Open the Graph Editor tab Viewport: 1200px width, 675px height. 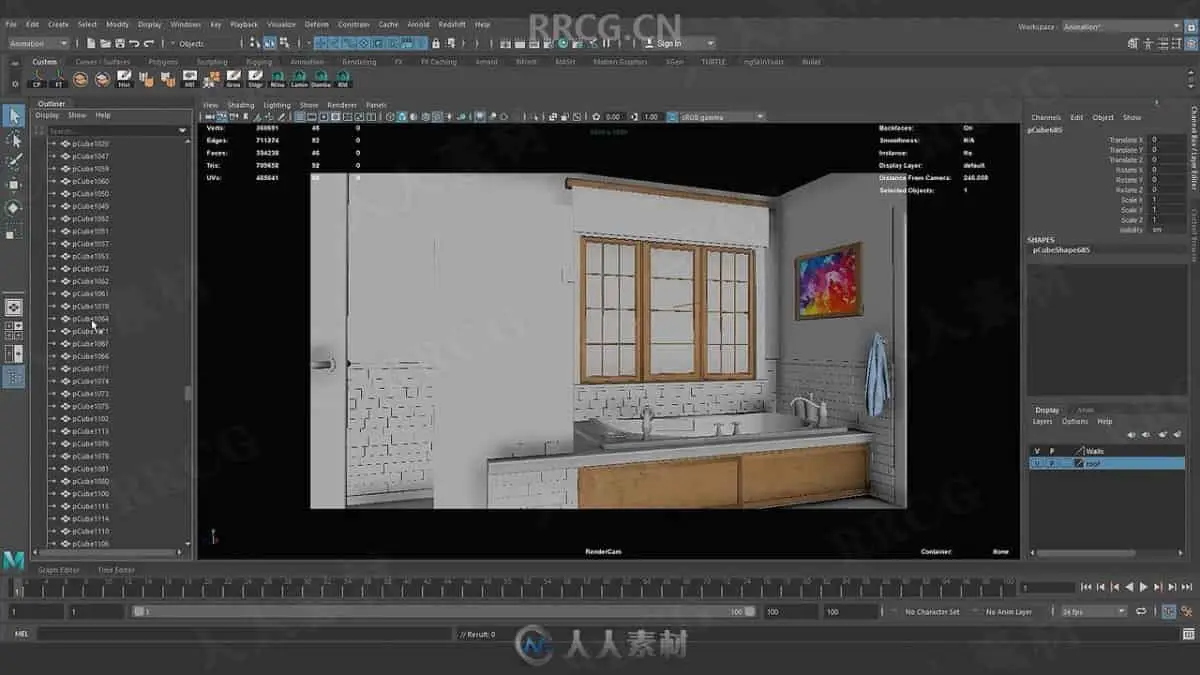point(59,570)
